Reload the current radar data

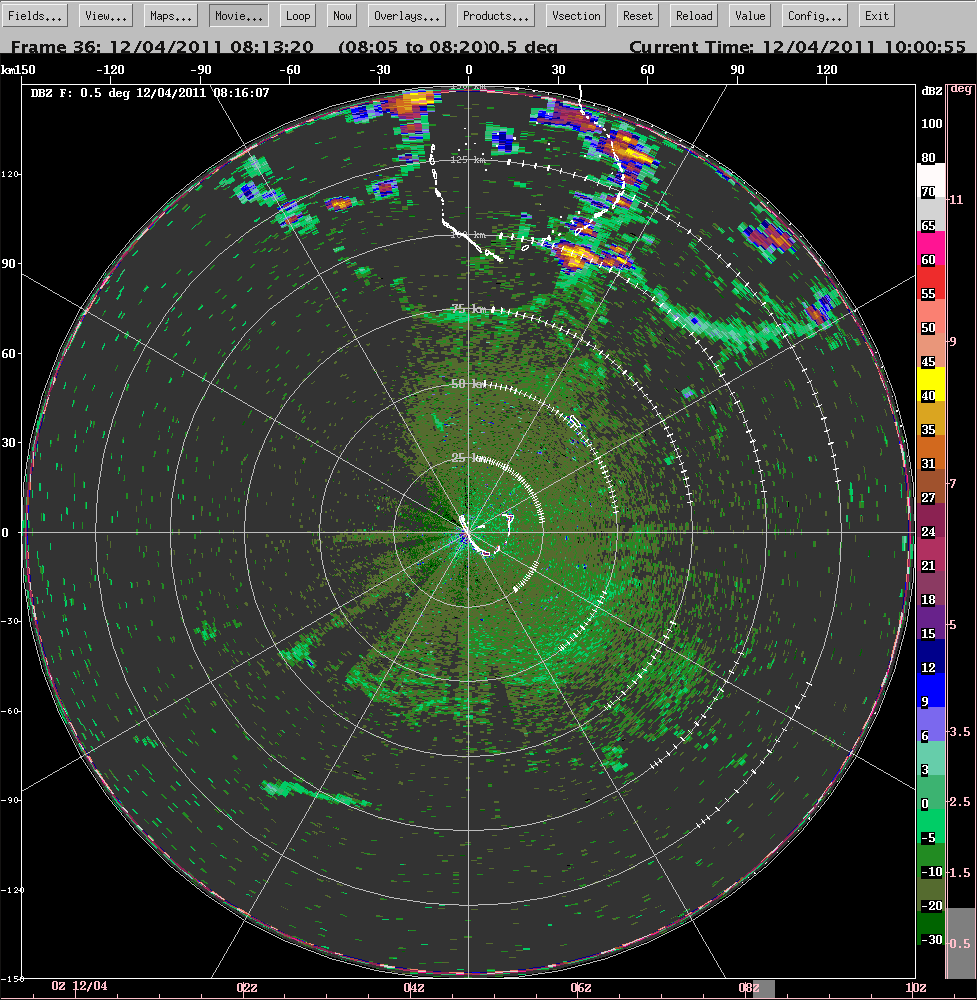click(x=692, y=15)
